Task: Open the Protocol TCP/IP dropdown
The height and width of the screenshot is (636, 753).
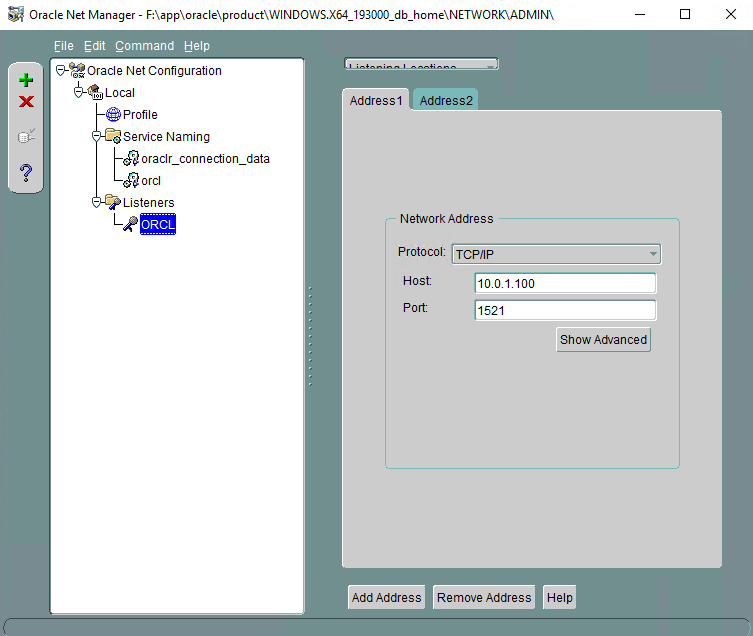Action: (556, 254)
